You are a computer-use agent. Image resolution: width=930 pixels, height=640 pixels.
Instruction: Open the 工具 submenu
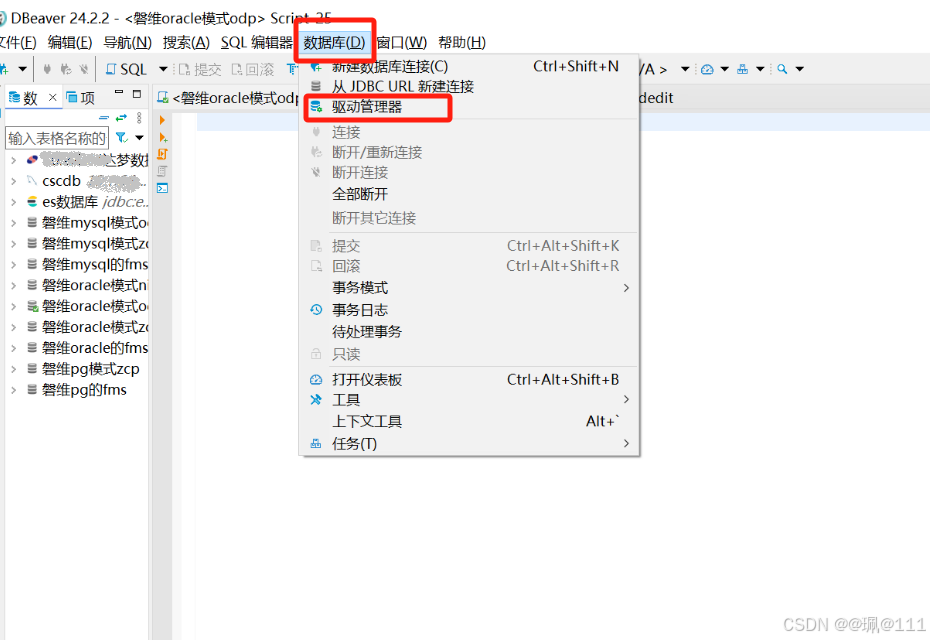pyautogui.click(x=469, y=400)
